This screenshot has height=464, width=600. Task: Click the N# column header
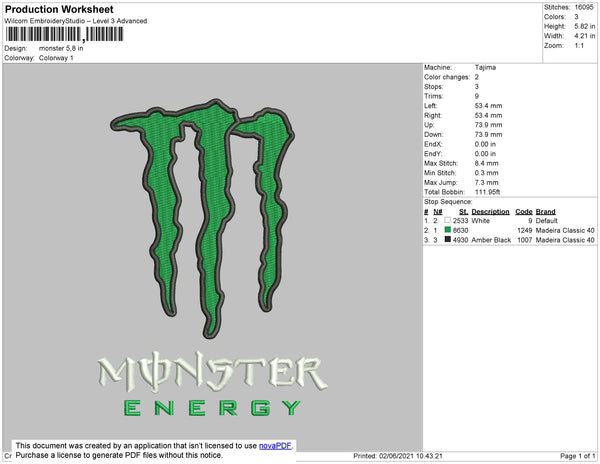438,211
